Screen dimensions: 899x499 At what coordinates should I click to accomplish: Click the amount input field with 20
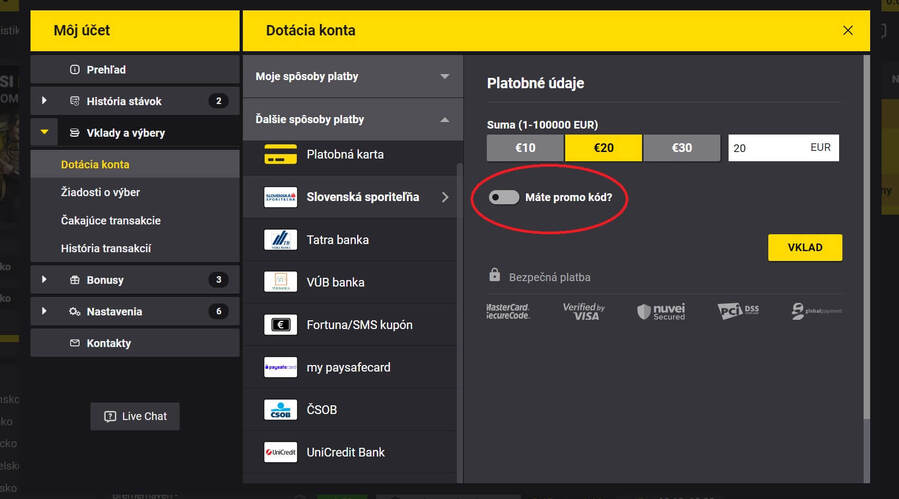pyautogui.click(x=783, y=148)
